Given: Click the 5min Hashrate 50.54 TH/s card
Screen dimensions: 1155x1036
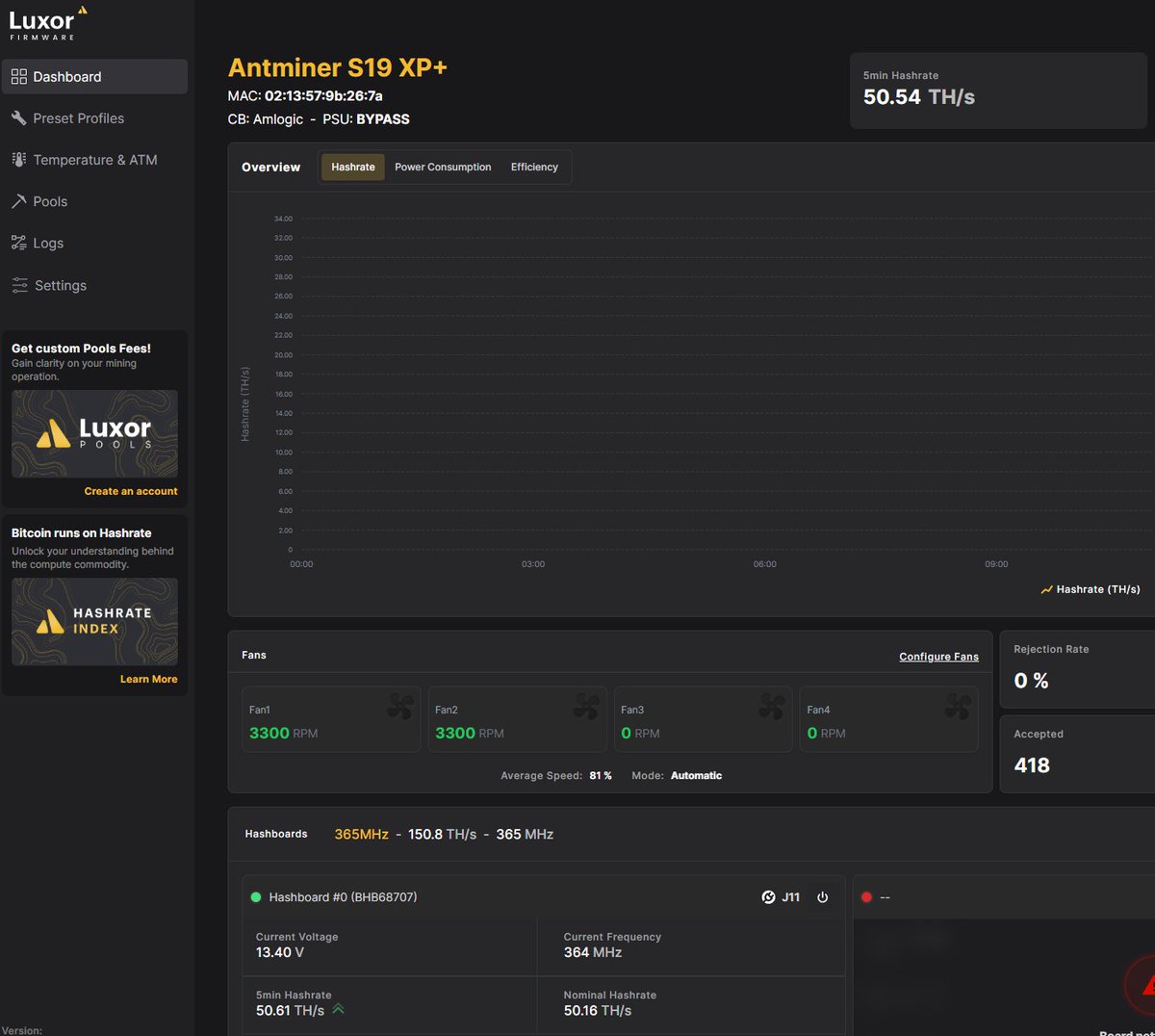Looking at the screenshot, I should (999, 90).
